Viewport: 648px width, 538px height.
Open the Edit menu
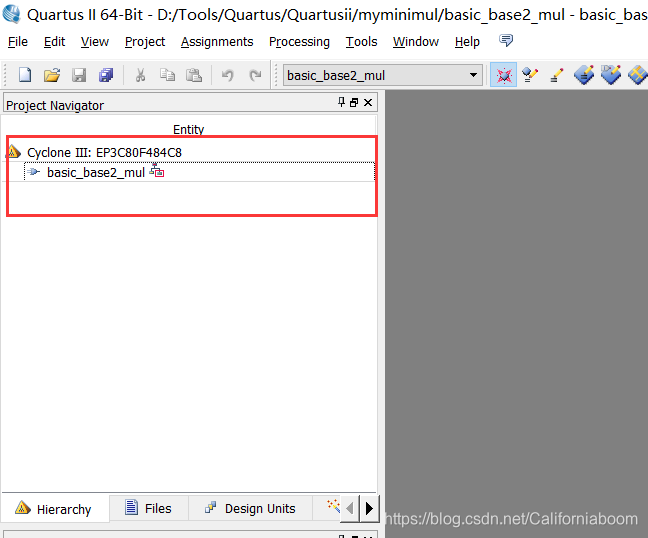point(55,42)
